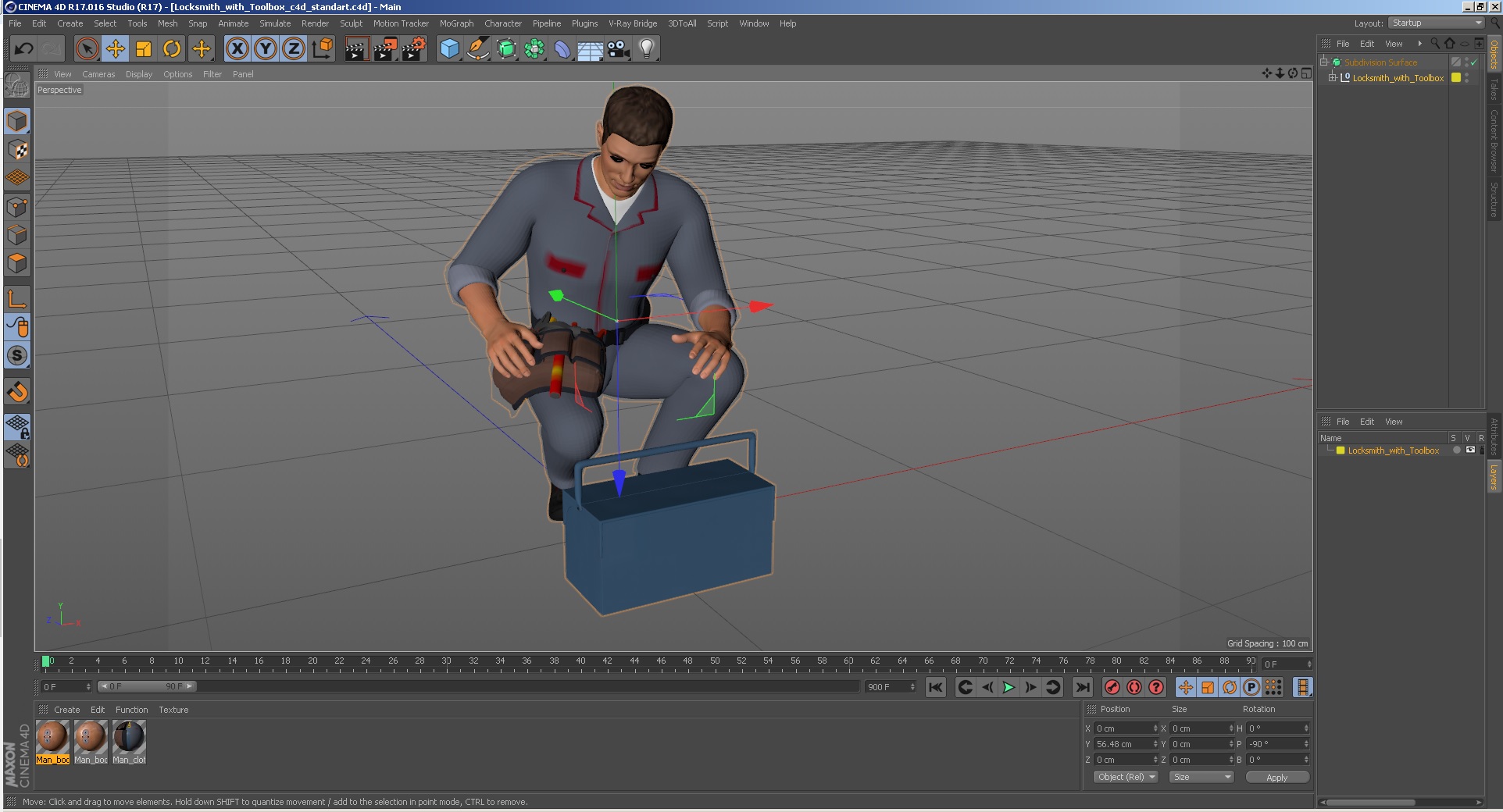
Task: Open V-Ray Bridge menu
Action: (633, 23)
